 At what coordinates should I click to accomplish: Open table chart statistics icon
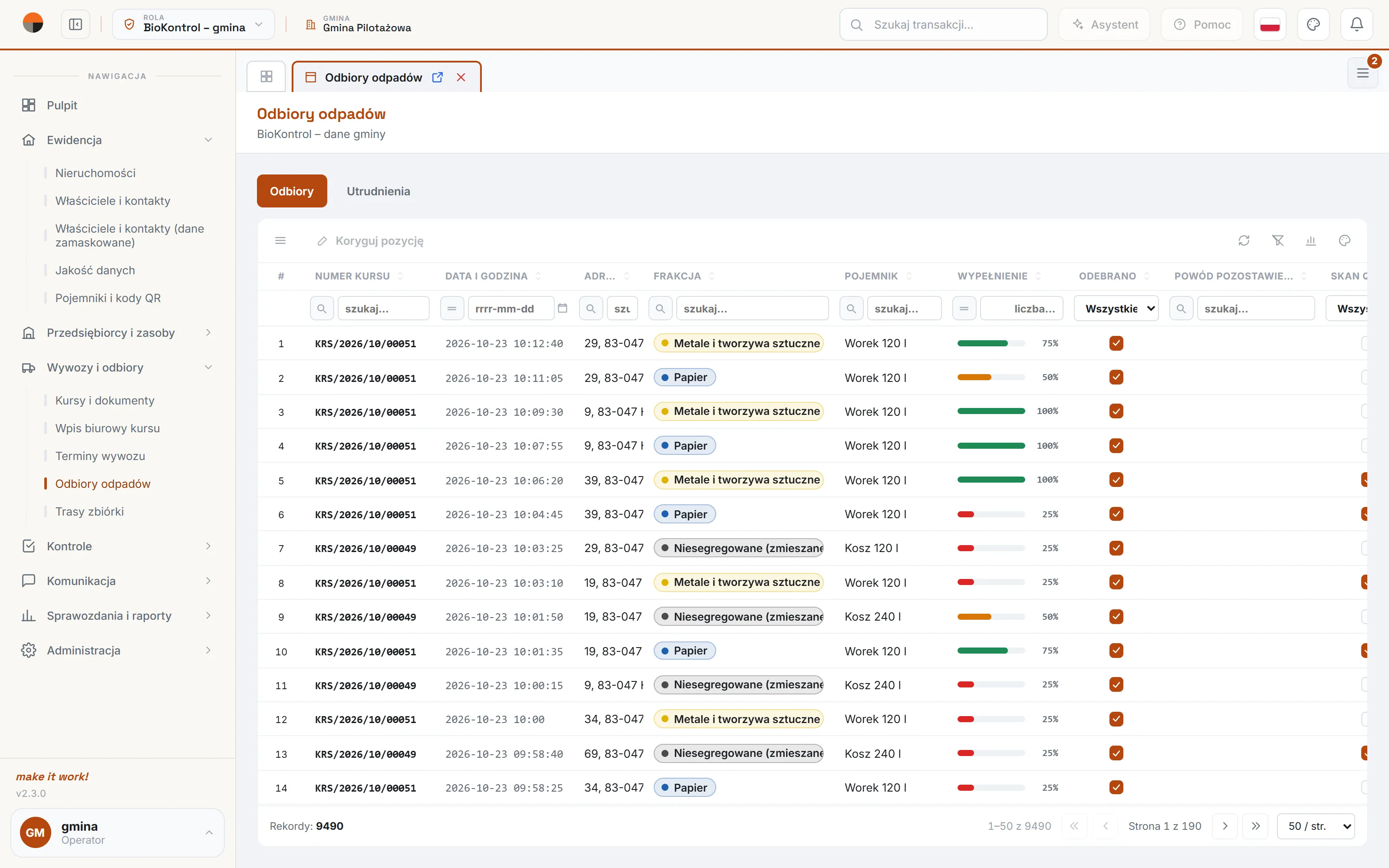(1311, 240)
